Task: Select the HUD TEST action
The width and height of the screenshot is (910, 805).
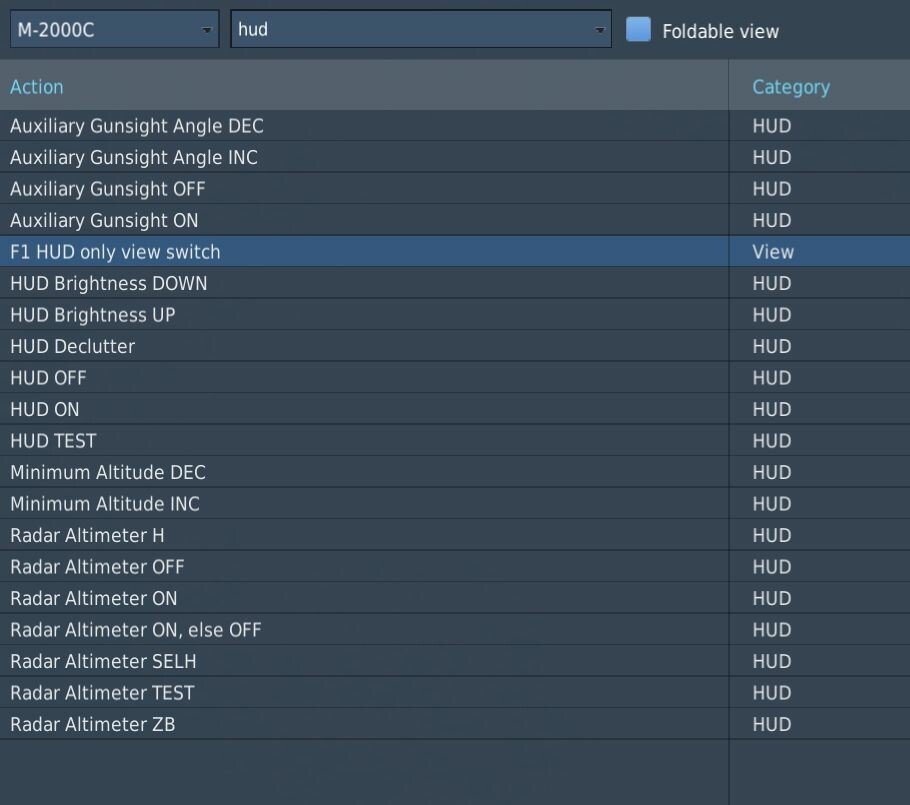Action: tap(53, 441)
